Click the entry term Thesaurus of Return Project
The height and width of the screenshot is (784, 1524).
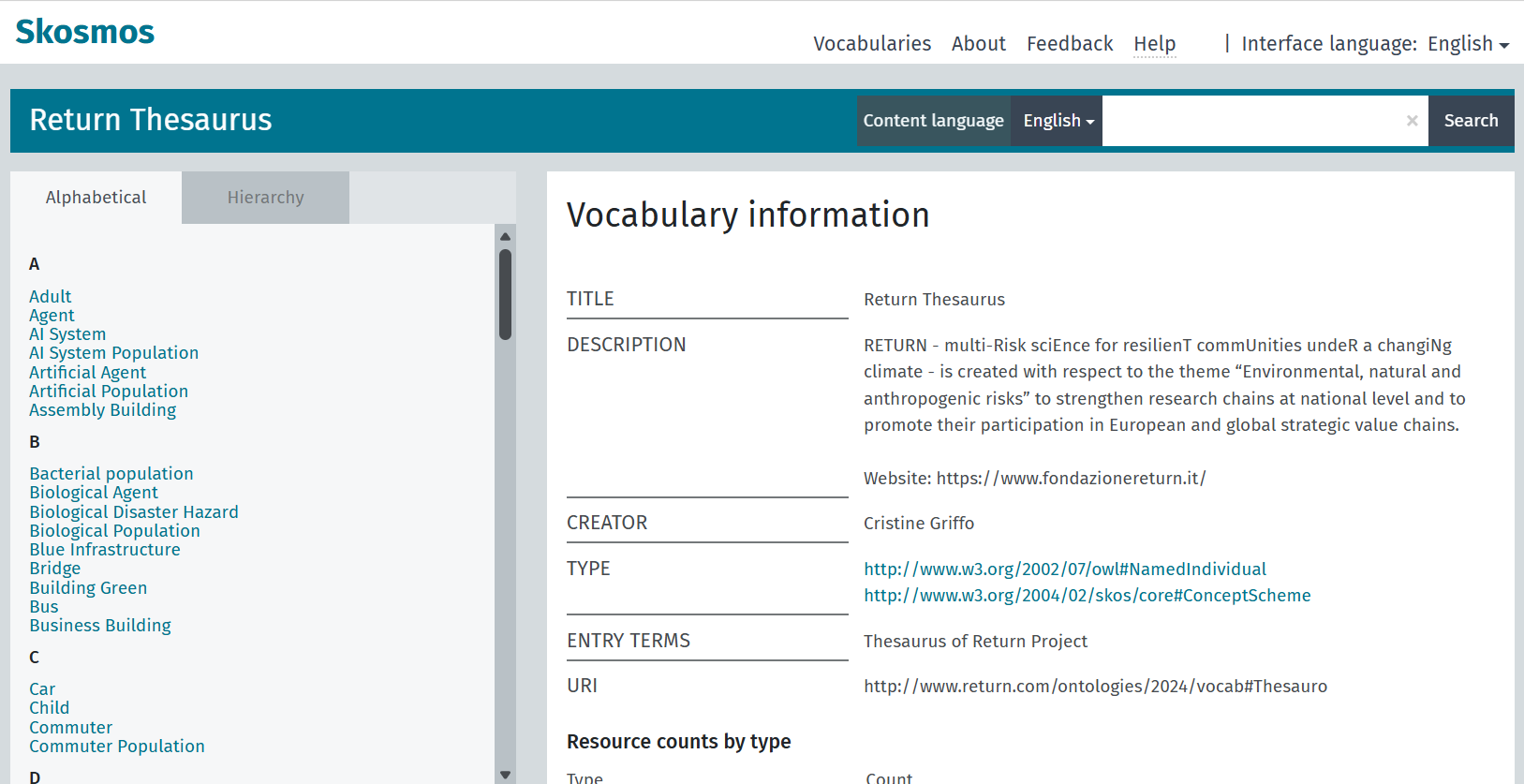pyautogui.click(x=975, y=642)
